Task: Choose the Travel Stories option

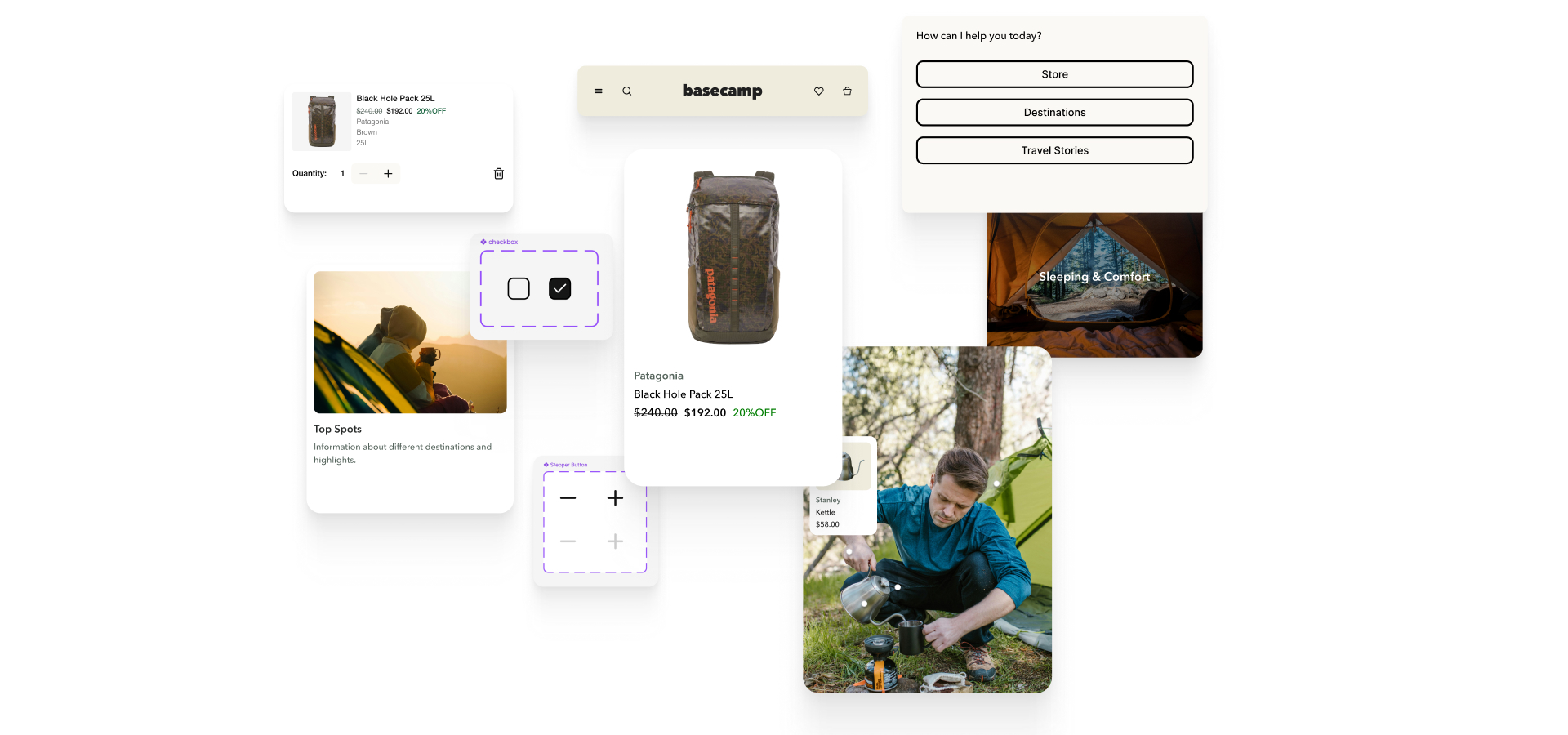Action: (1055, 150)
